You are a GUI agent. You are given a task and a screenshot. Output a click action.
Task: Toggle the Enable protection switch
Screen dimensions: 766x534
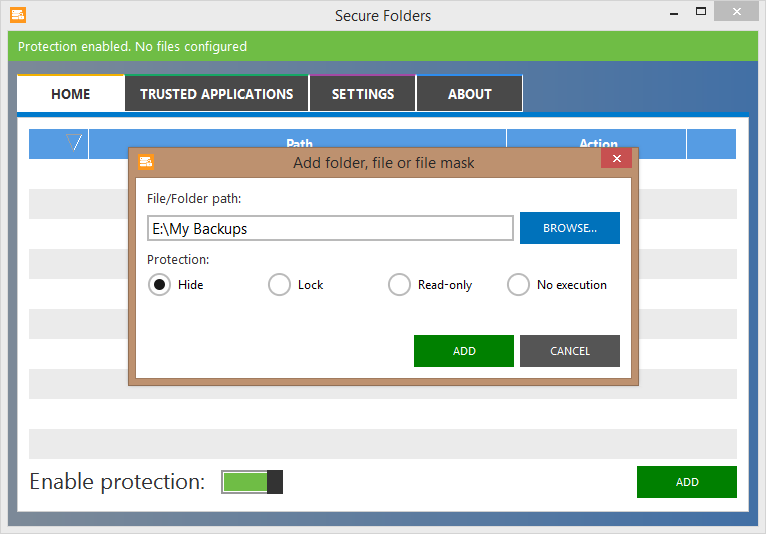(x=252, y=482)
